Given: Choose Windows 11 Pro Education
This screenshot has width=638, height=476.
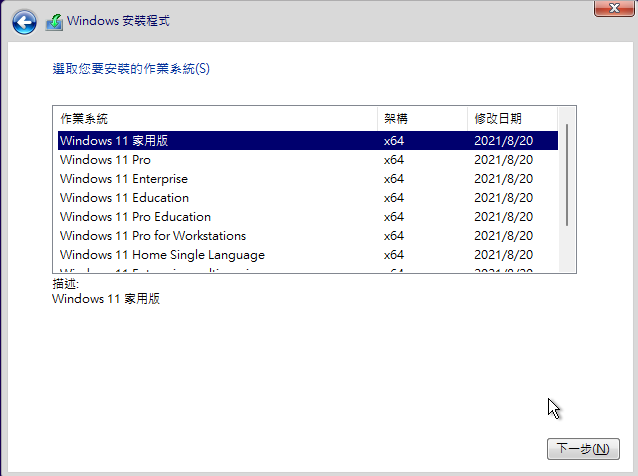Looking at the screenshot, I should coord(308,217).
